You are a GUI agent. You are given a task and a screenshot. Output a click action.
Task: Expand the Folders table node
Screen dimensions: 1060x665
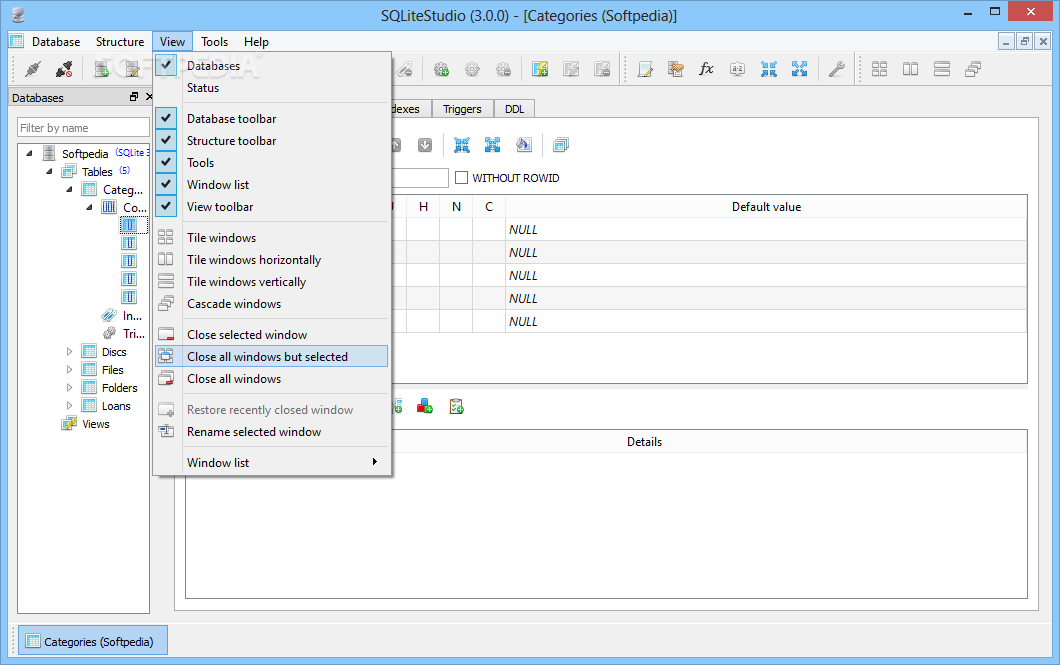coord(69,388)
